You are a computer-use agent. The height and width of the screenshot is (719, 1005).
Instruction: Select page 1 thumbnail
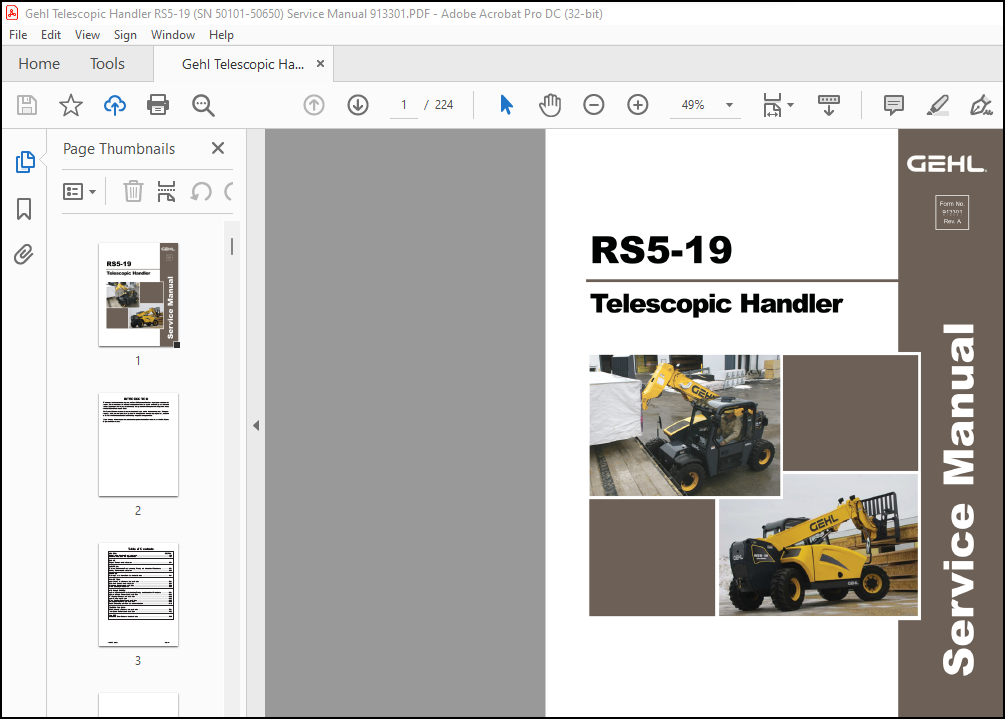(138, 295)
